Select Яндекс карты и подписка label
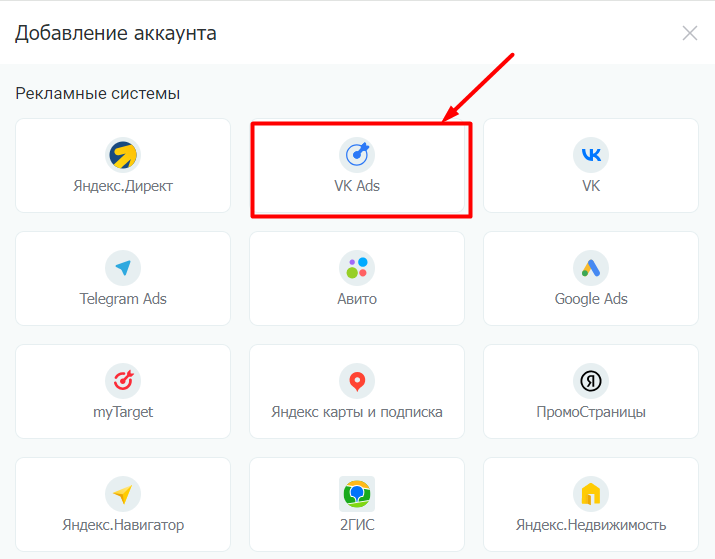715x559 pixels. [x=357, y=412]
